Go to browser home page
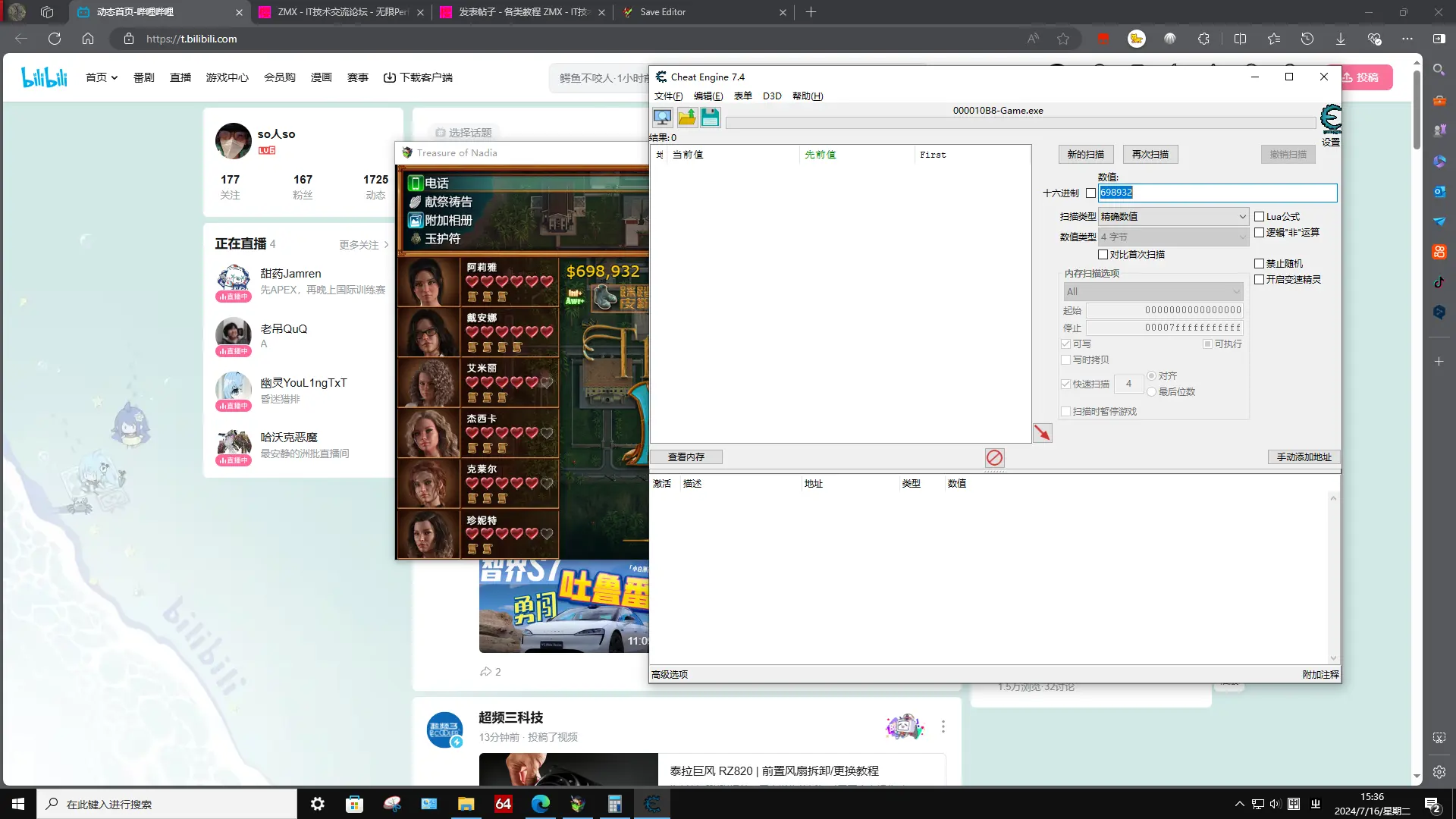This screenshot has height=819, width=1456. (x=88, y=39)
